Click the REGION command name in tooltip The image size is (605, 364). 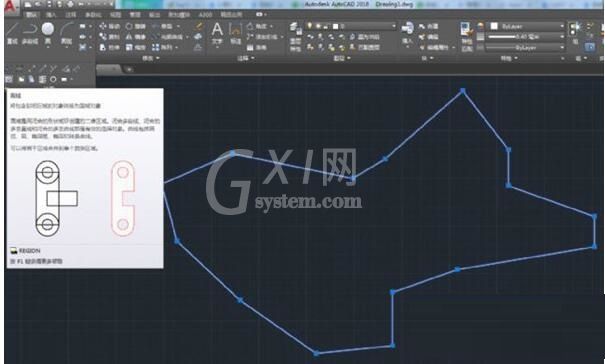[x=30, y=251]
